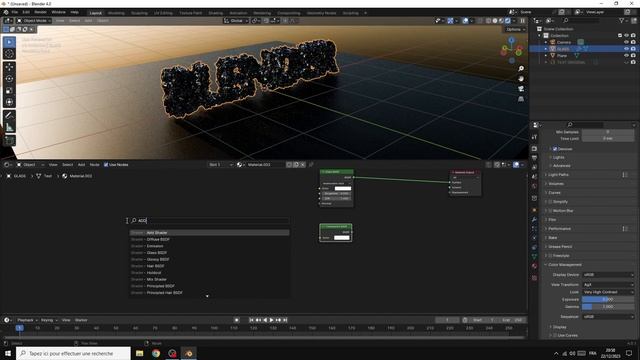The height and width of the screenshot is (360, 640).
Task: Open the Render menu
Action: click(x=40, y=12)
